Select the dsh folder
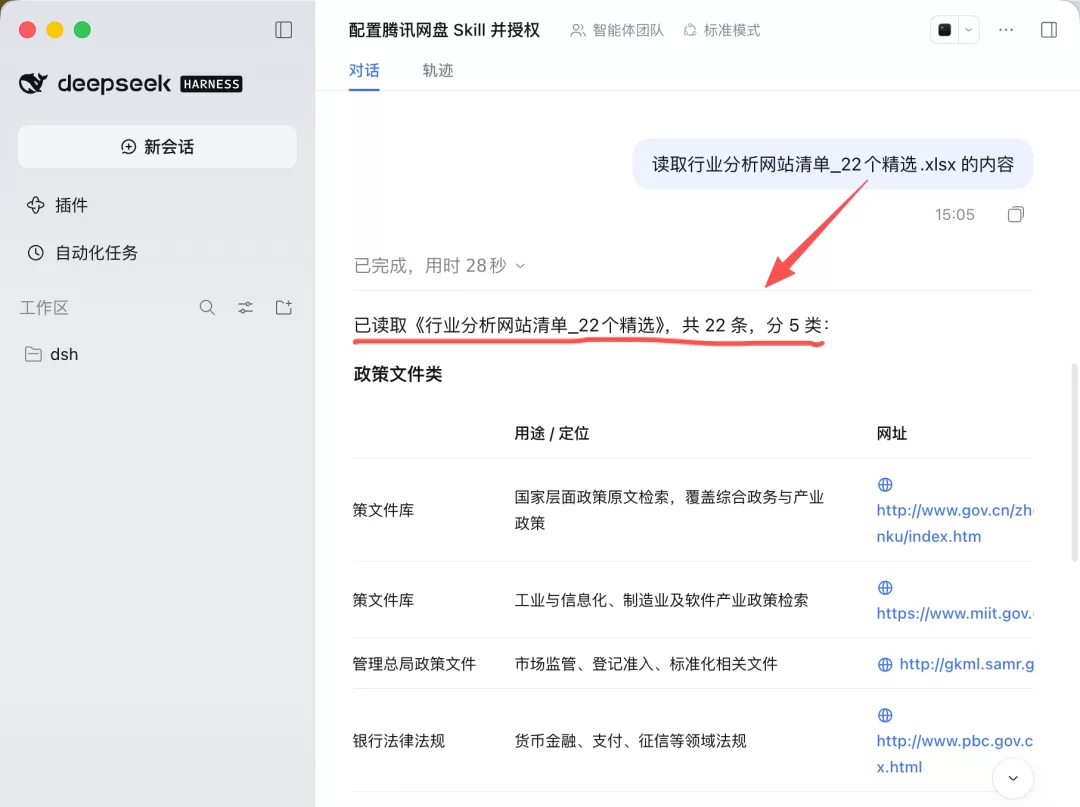This screenshot has height=807, width=1080. coord(52,355)
